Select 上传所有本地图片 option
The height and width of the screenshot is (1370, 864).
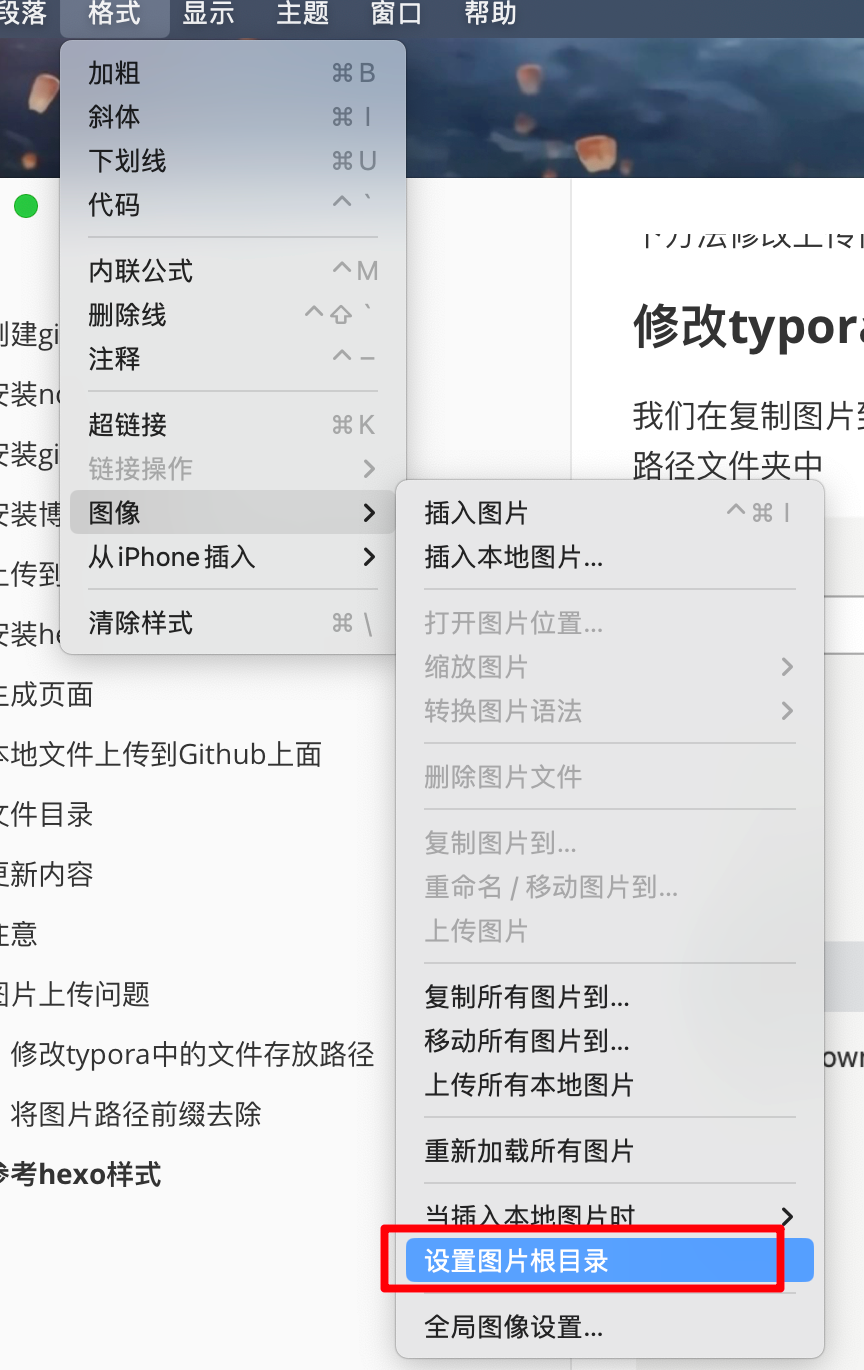[x=529, y=1085]
